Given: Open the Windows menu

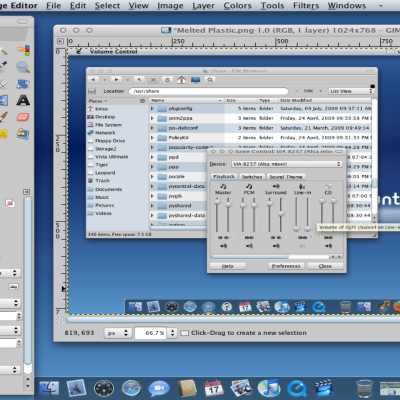Looking at the screenshot, I should point(347,6).
